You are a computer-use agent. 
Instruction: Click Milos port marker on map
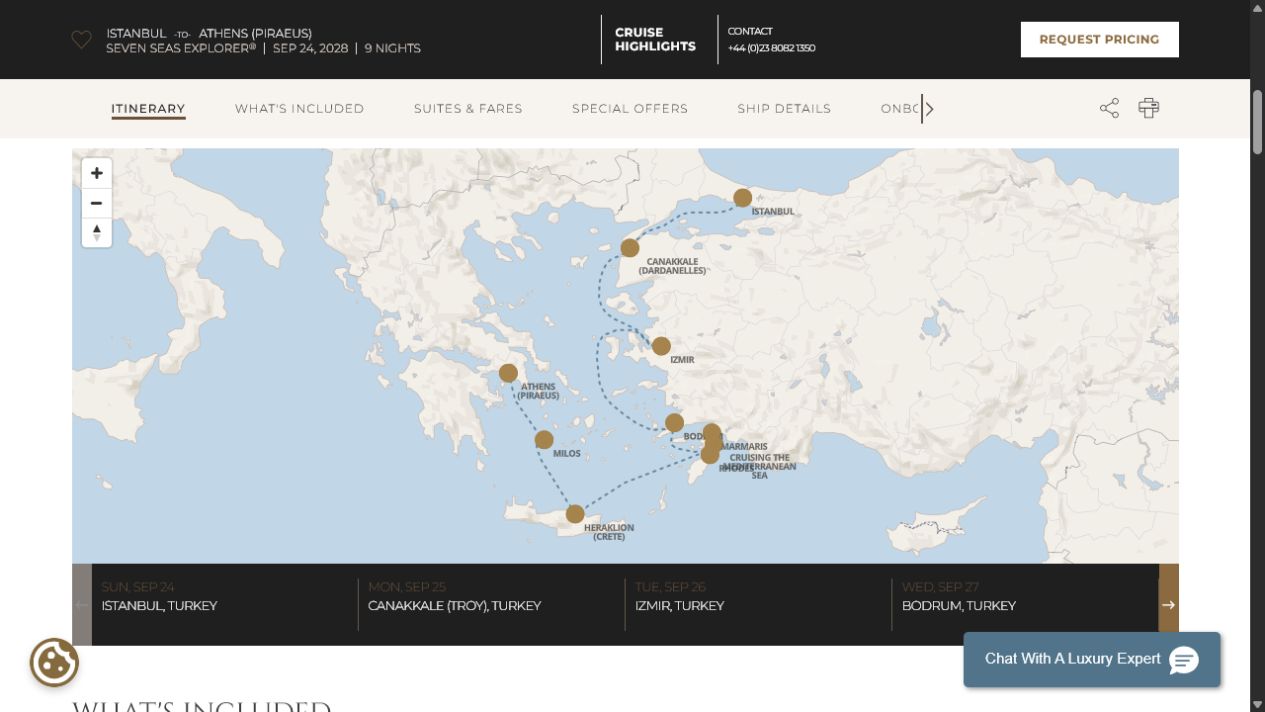pos(544,440)
